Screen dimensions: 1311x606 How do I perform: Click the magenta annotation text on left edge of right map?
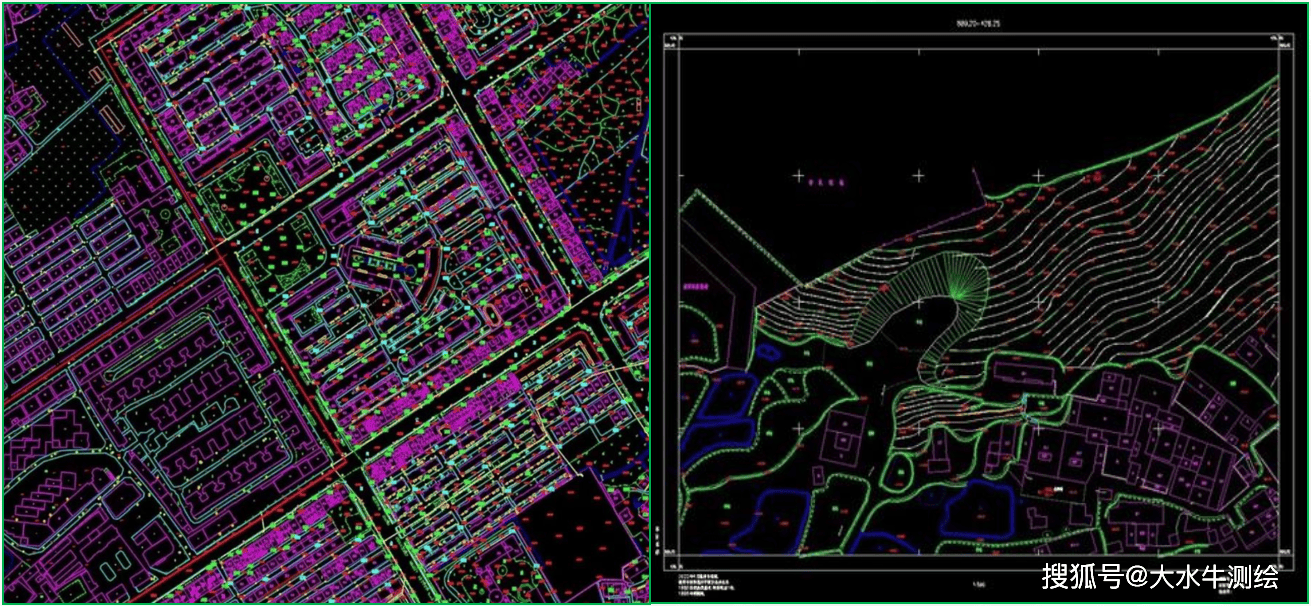pos(696,286)
